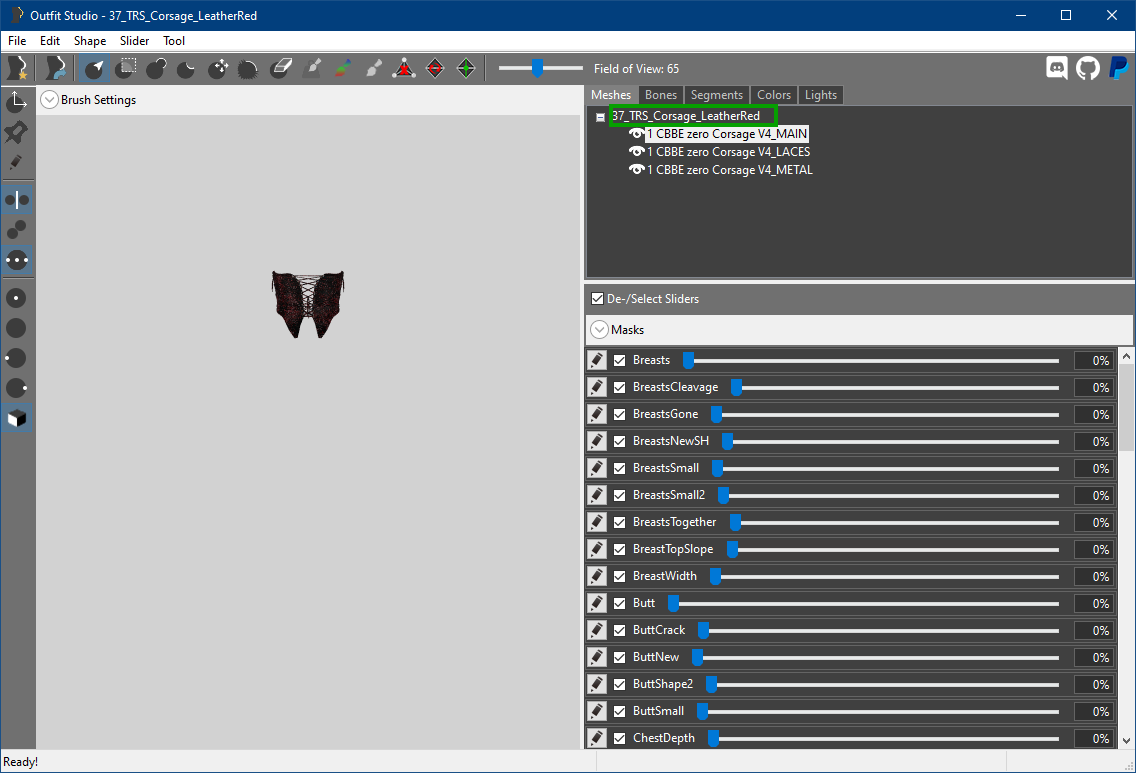
Task: Click the New Project icon with star
Action: pyautogui.click(x=17, y=68)
